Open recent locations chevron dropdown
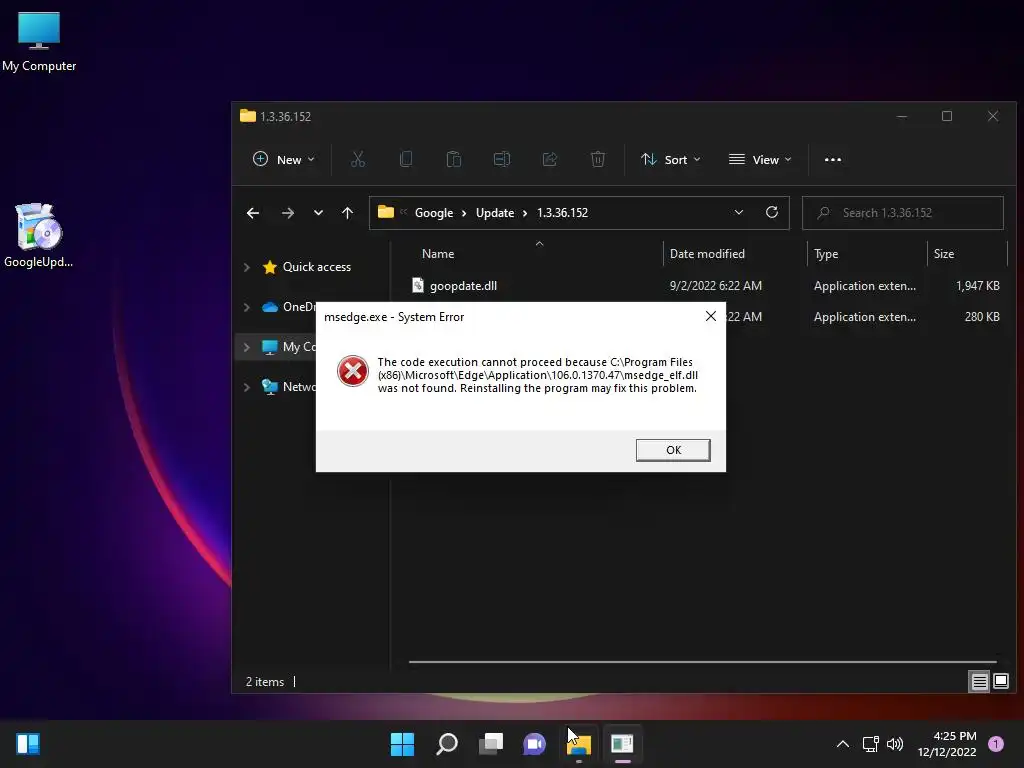This screenshot has height=768, width=1024. point(318,213)
